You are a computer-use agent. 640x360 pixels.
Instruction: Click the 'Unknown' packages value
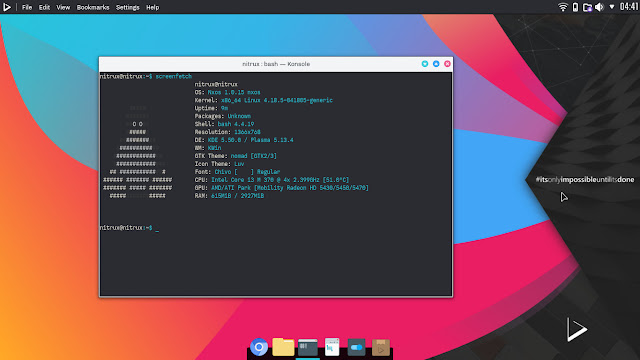point(239,116)
